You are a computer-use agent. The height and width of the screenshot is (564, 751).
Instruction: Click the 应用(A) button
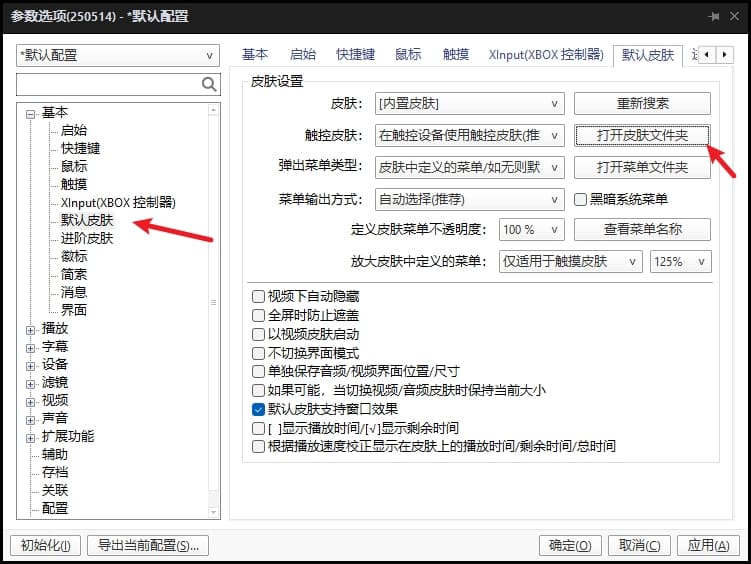(x=708, y=545)
